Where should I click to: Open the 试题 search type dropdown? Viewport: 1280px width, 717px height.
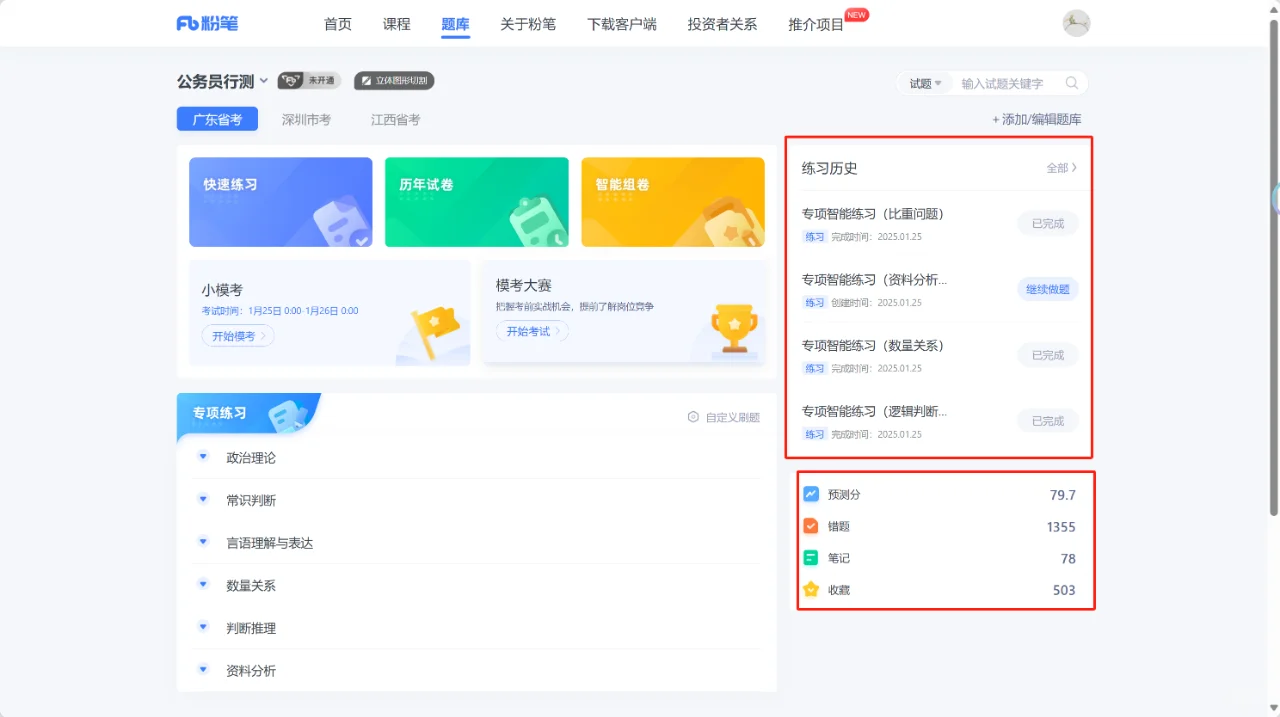(924, 83)
